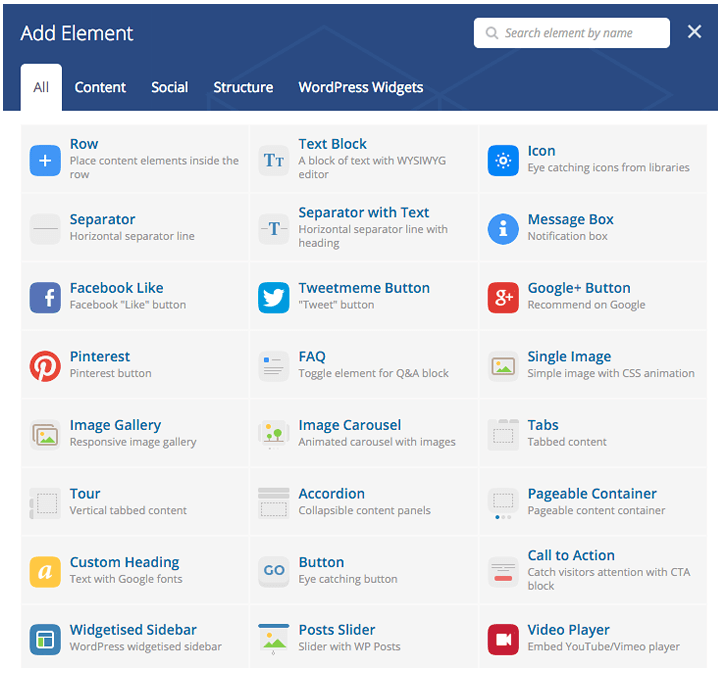
Task: Switch to the Structure tab
Action: pos(243,87)
